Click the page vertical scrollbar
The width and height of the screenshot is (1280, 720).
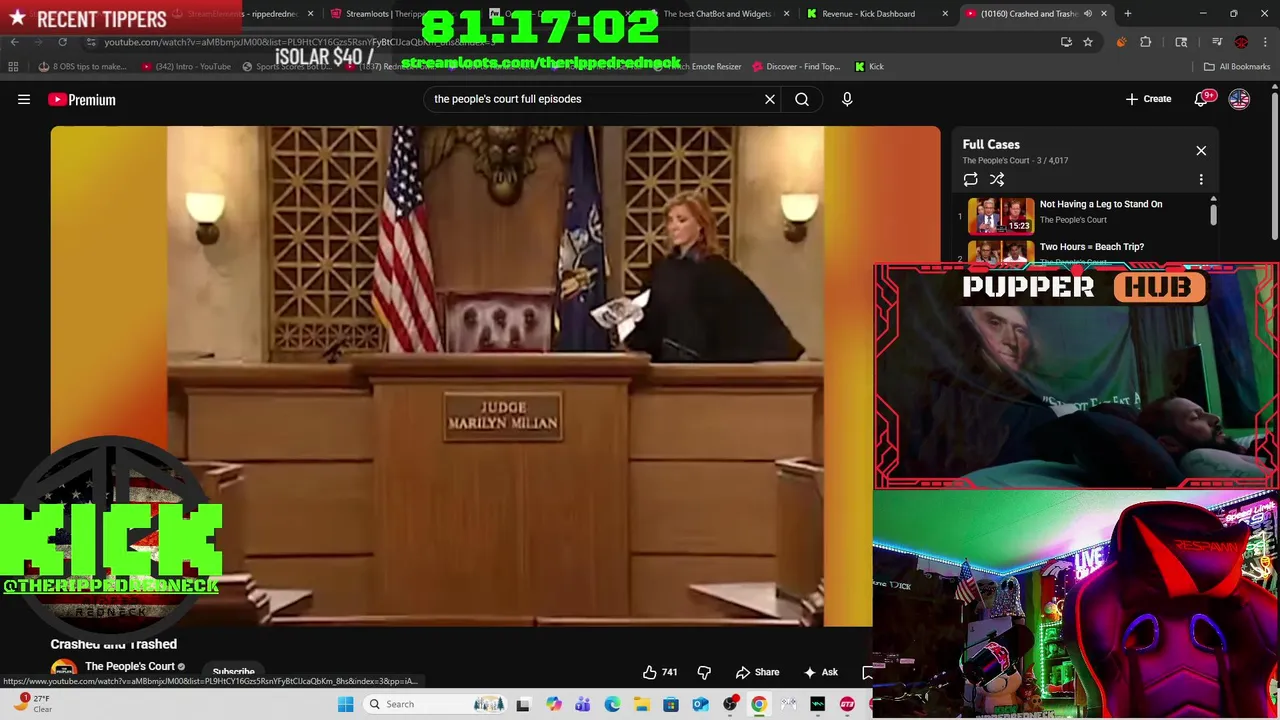click(x=1274, y=165)
